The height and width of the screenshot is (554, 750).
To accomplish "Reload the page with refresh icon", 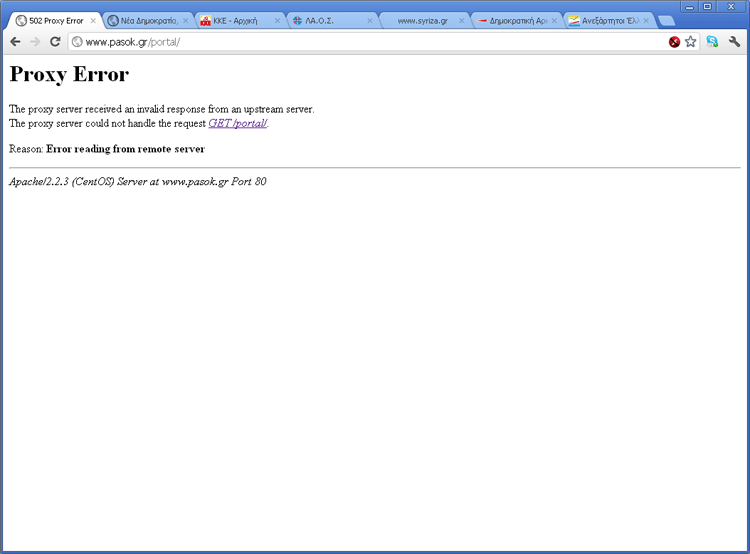I will pos(55,42).
